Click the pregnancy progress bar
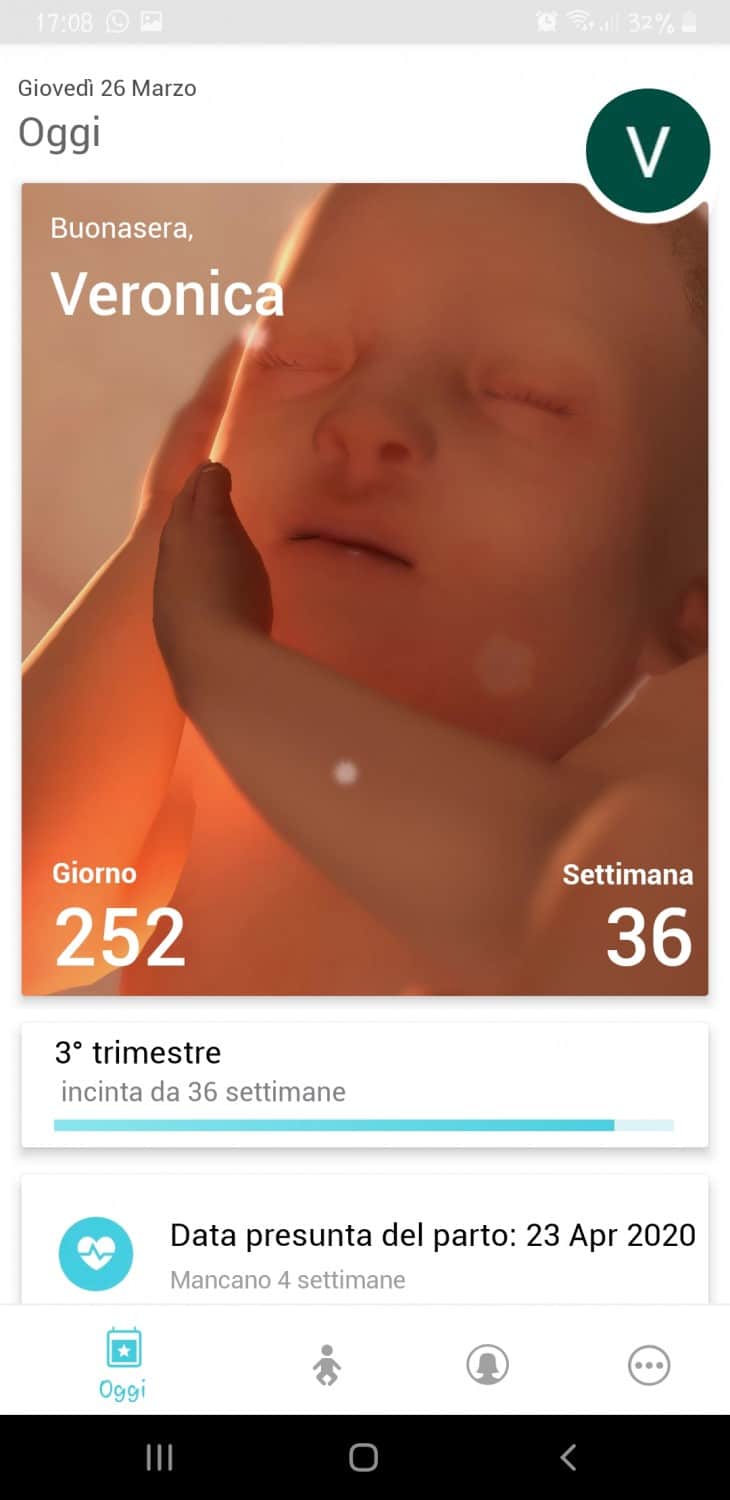This screenshot has width=730, height=1500. (364, 1125)
